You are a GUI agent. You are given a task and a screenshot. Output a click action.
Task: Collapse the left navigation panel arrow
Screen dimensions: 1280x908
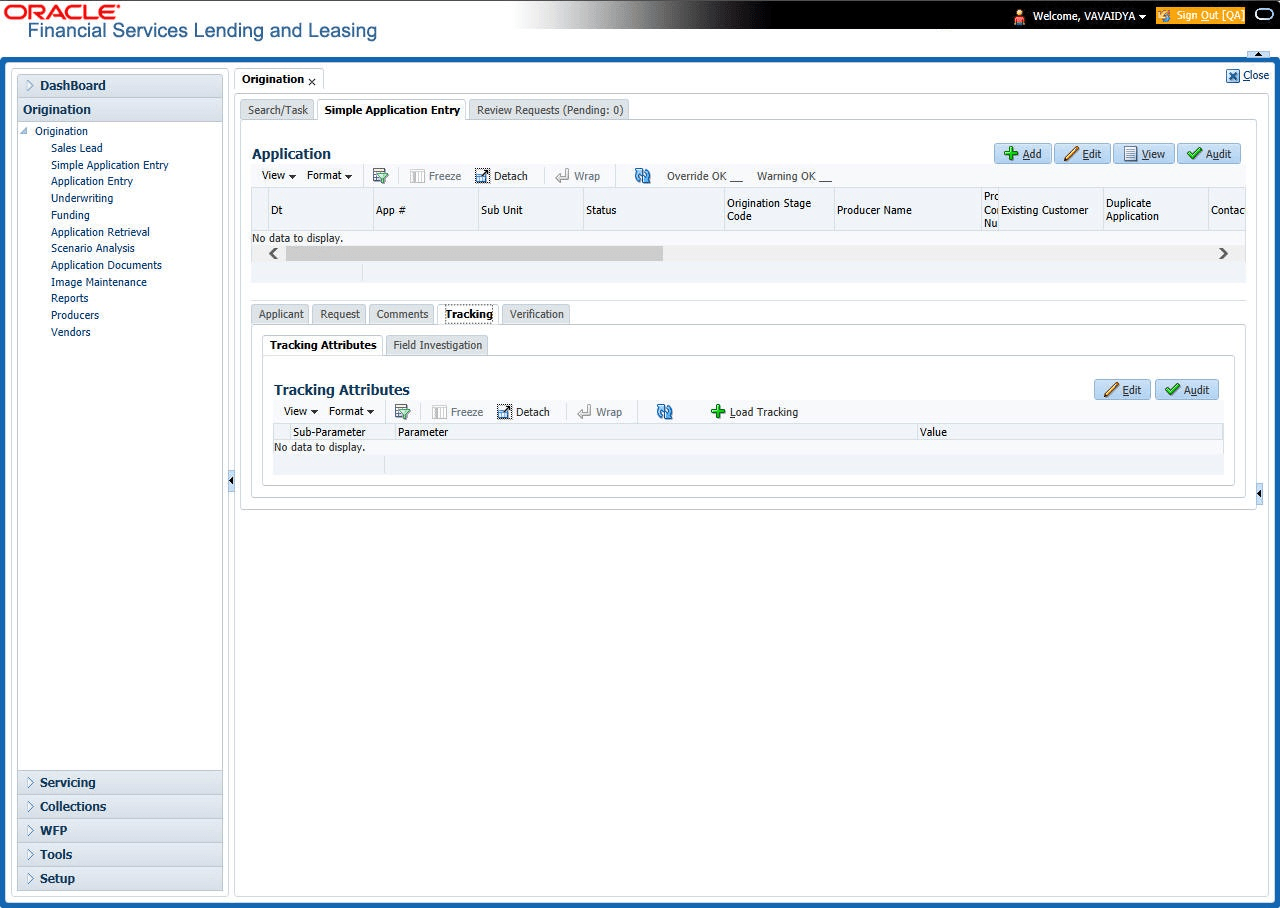[231, 481]
